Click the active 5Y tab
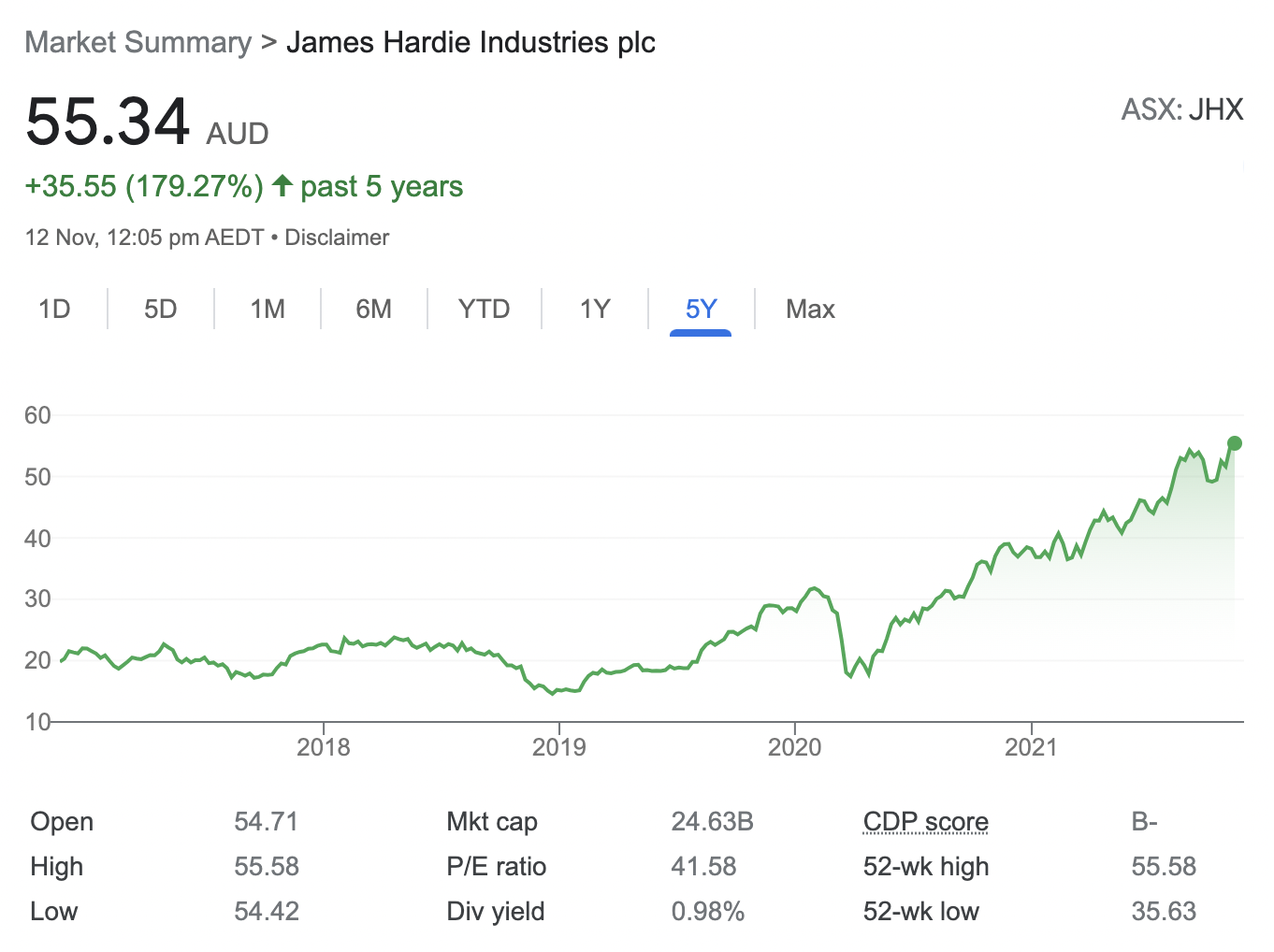 pos(701,309)
